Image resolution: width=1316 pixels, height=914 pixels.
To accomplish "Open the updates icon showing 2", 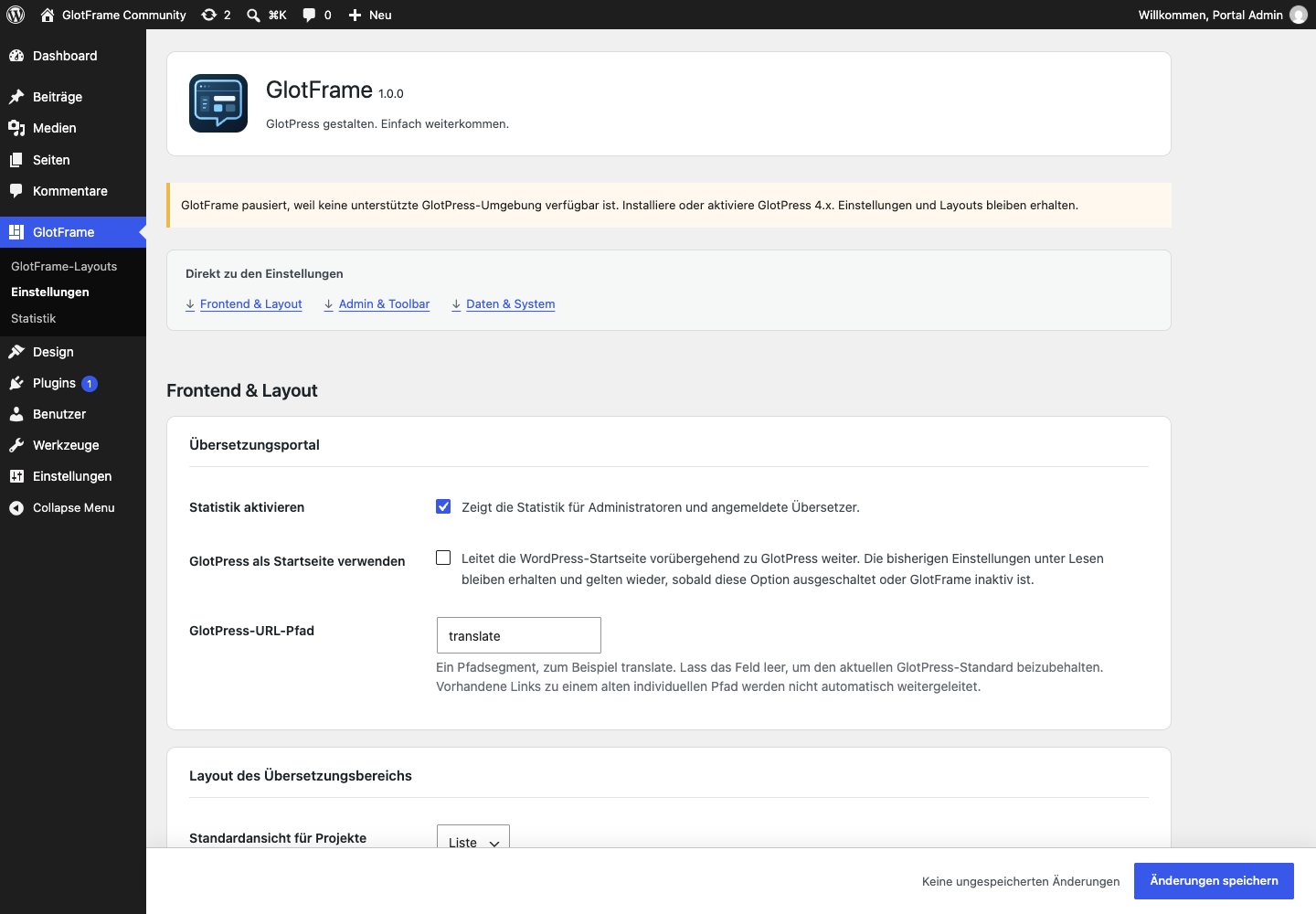I will pos(209,15).
